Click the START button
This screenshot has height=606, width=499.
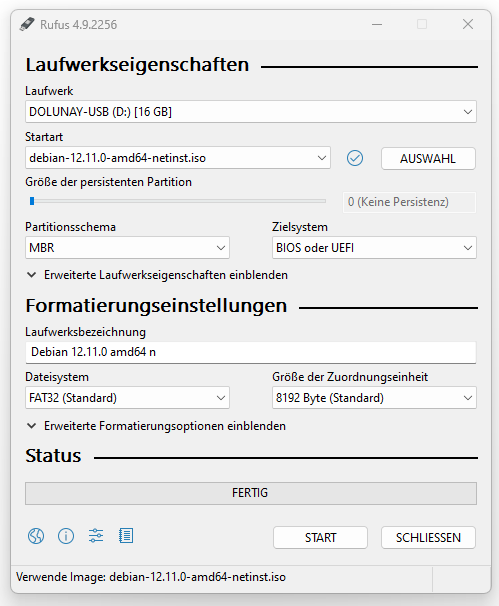(x=320, y=538)
